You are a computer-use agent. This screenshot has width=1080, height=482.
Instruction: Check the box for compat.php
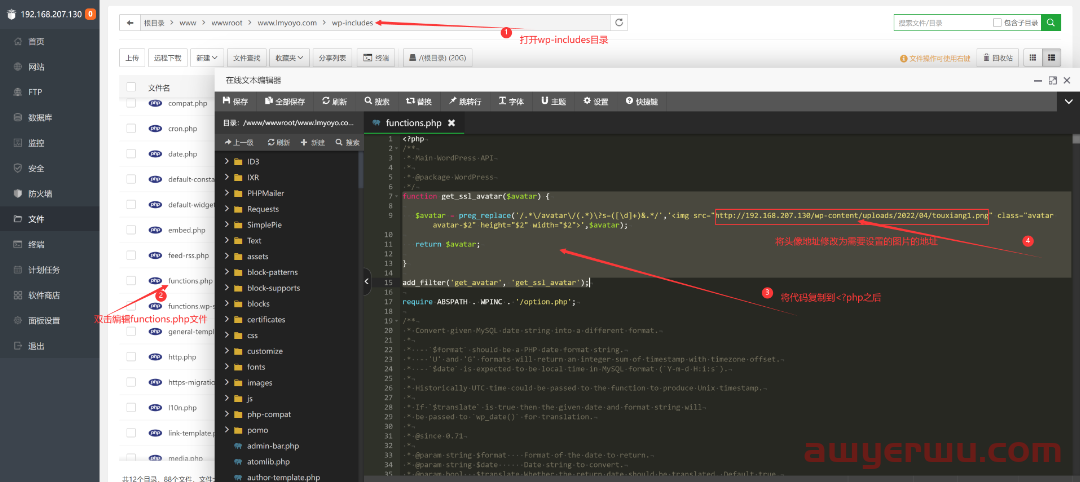[x=131, y=103]
